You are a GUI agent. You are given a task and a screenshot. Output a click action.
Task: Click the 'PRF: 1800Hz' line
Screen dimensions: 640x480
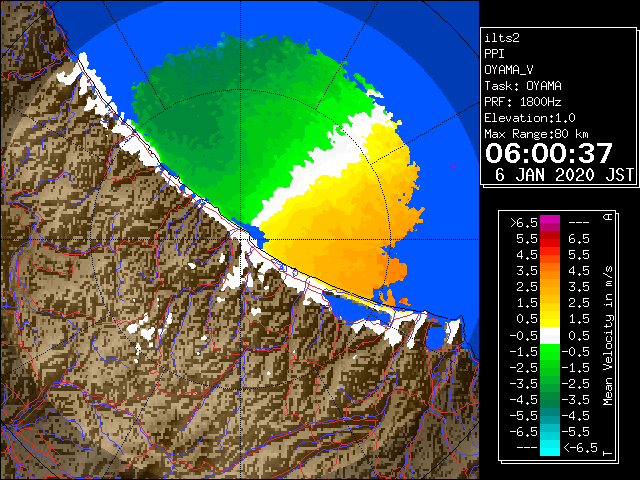(x=523, y=102)
